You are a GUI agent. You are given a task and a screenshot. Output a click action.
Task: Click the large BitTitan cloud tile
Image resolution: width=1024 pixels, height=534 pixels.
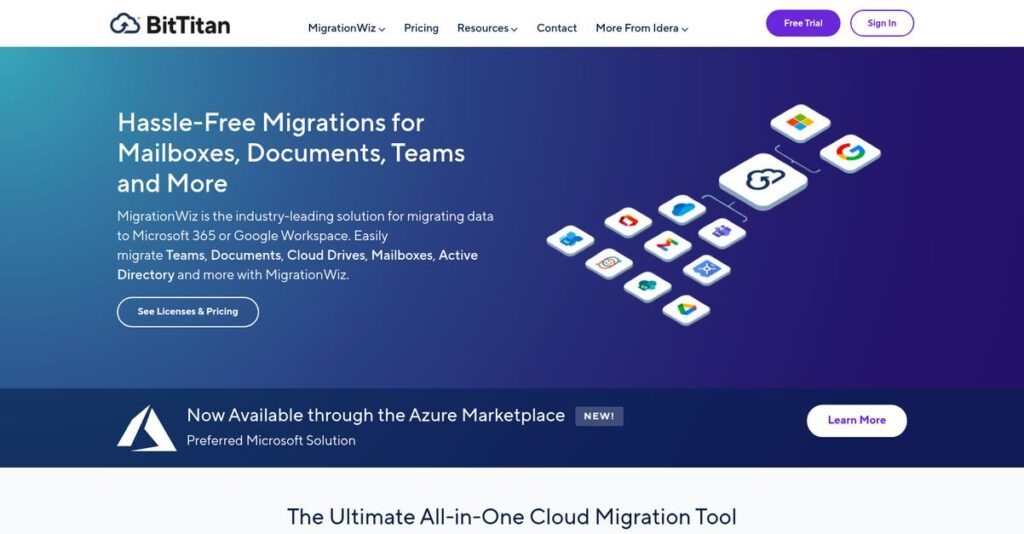click(763, 181)
